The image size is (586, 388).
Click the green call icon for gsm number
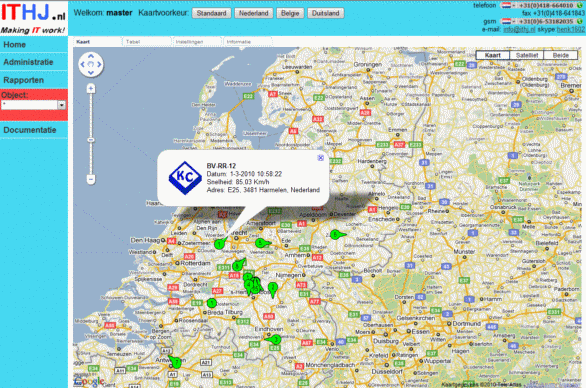(580, 21)
